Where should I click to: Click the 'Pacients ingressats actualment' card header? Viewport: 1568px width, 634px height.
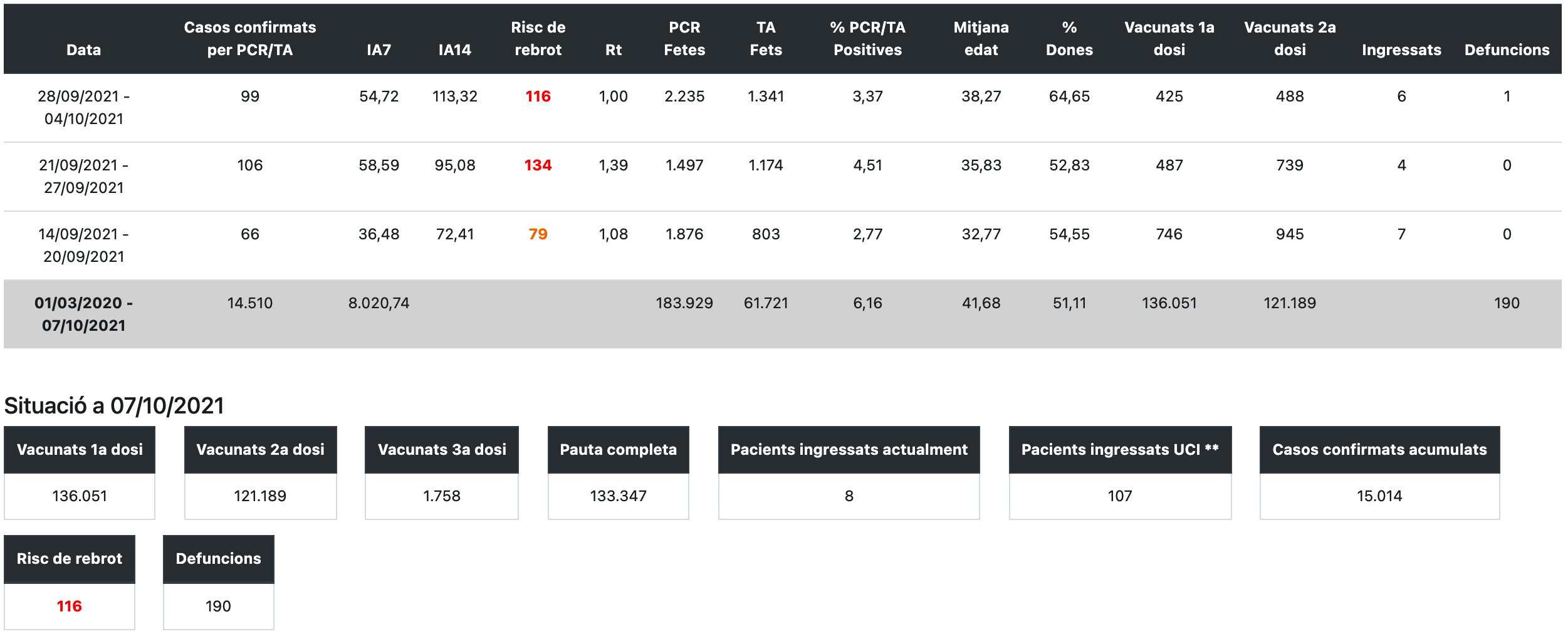coord(849,450)
